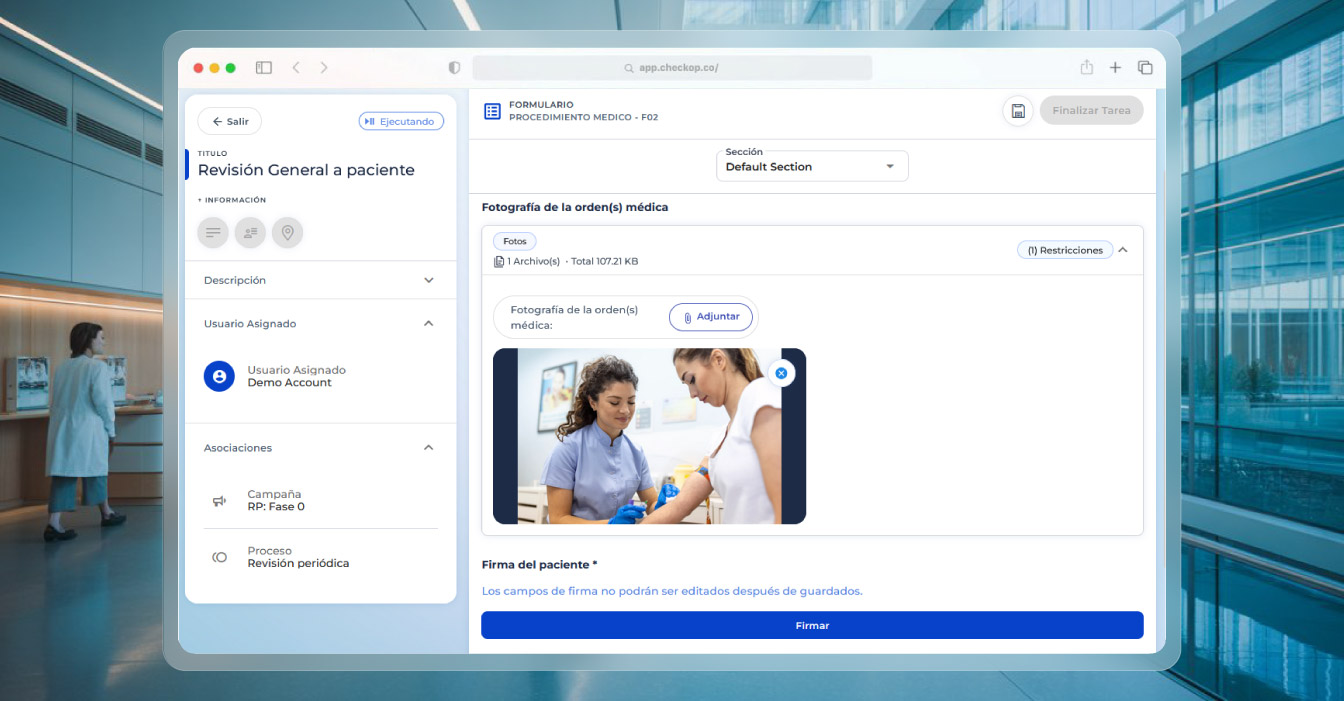
Task: Collapse the Usuario Asignado section
Action: pos(428,324)
